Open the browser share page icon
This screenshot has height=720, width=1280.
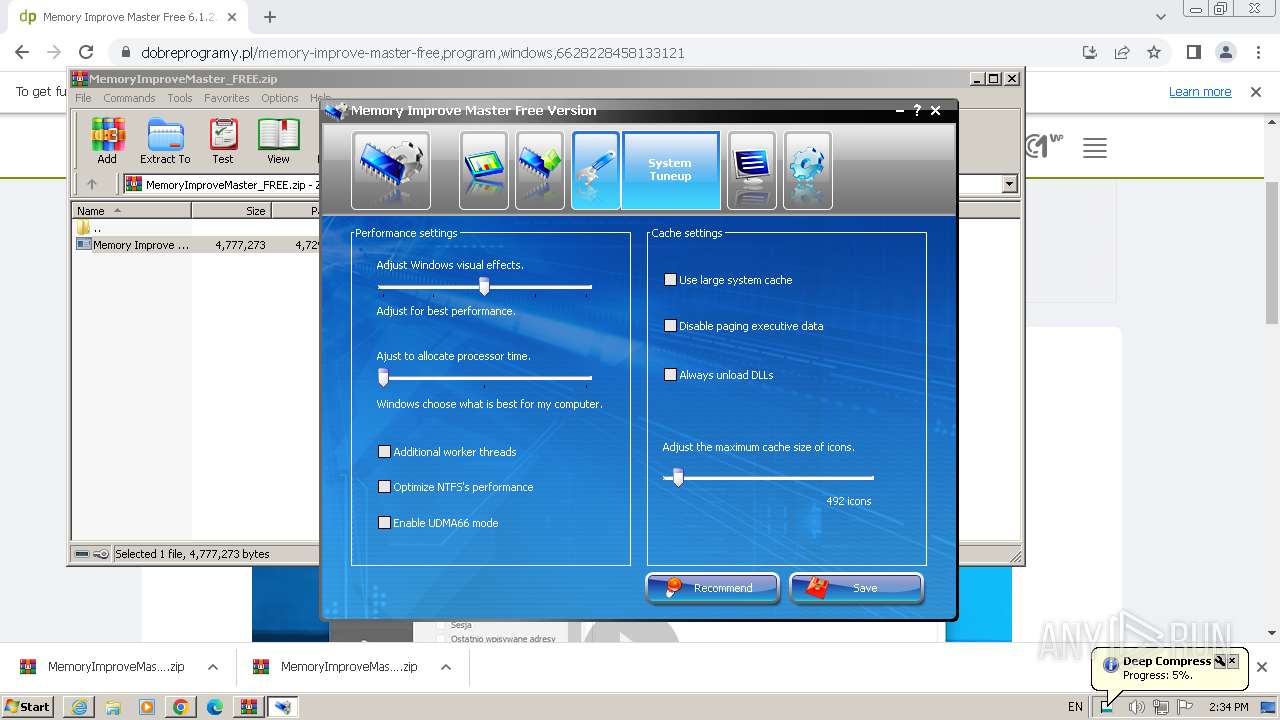(1122, 53)
